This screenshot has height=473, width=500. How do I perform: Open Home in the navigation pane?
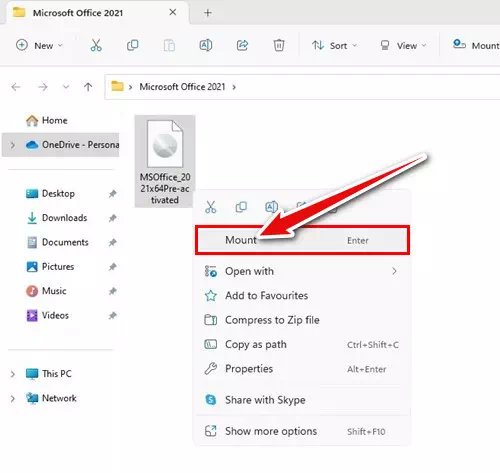47,120
